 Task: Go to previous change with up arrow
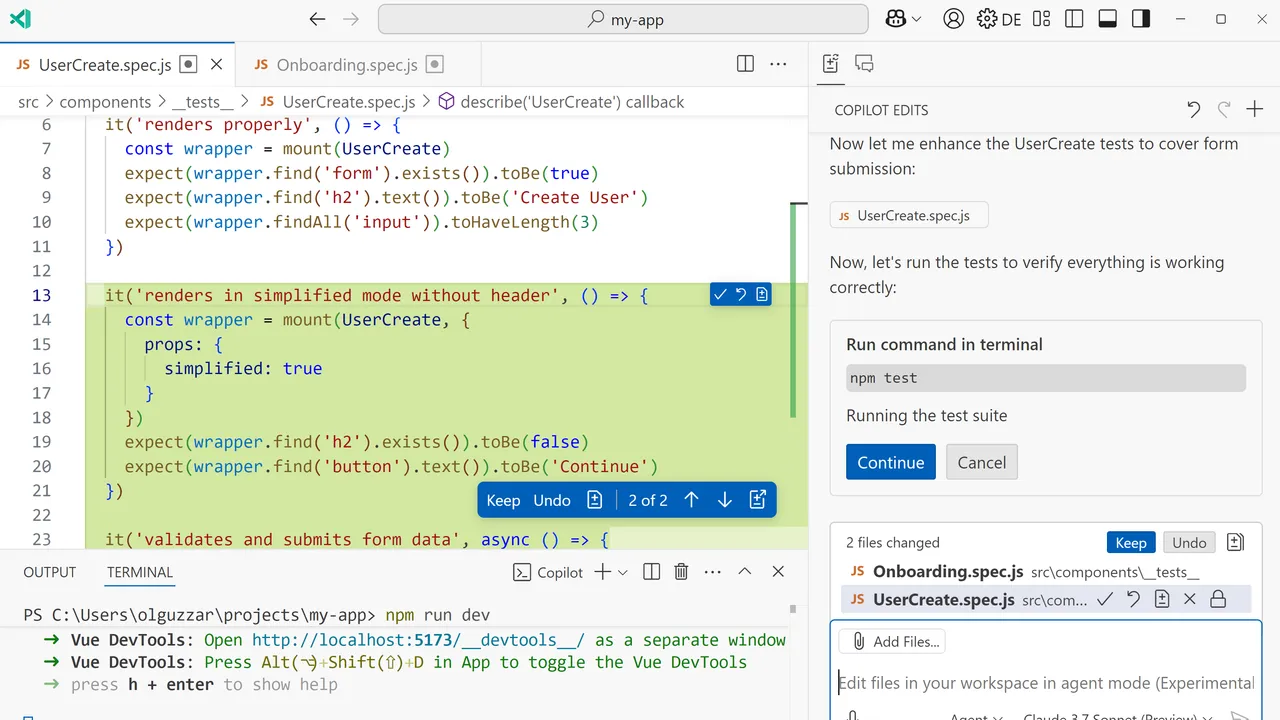pyautogui.click(x=691, y=500)
